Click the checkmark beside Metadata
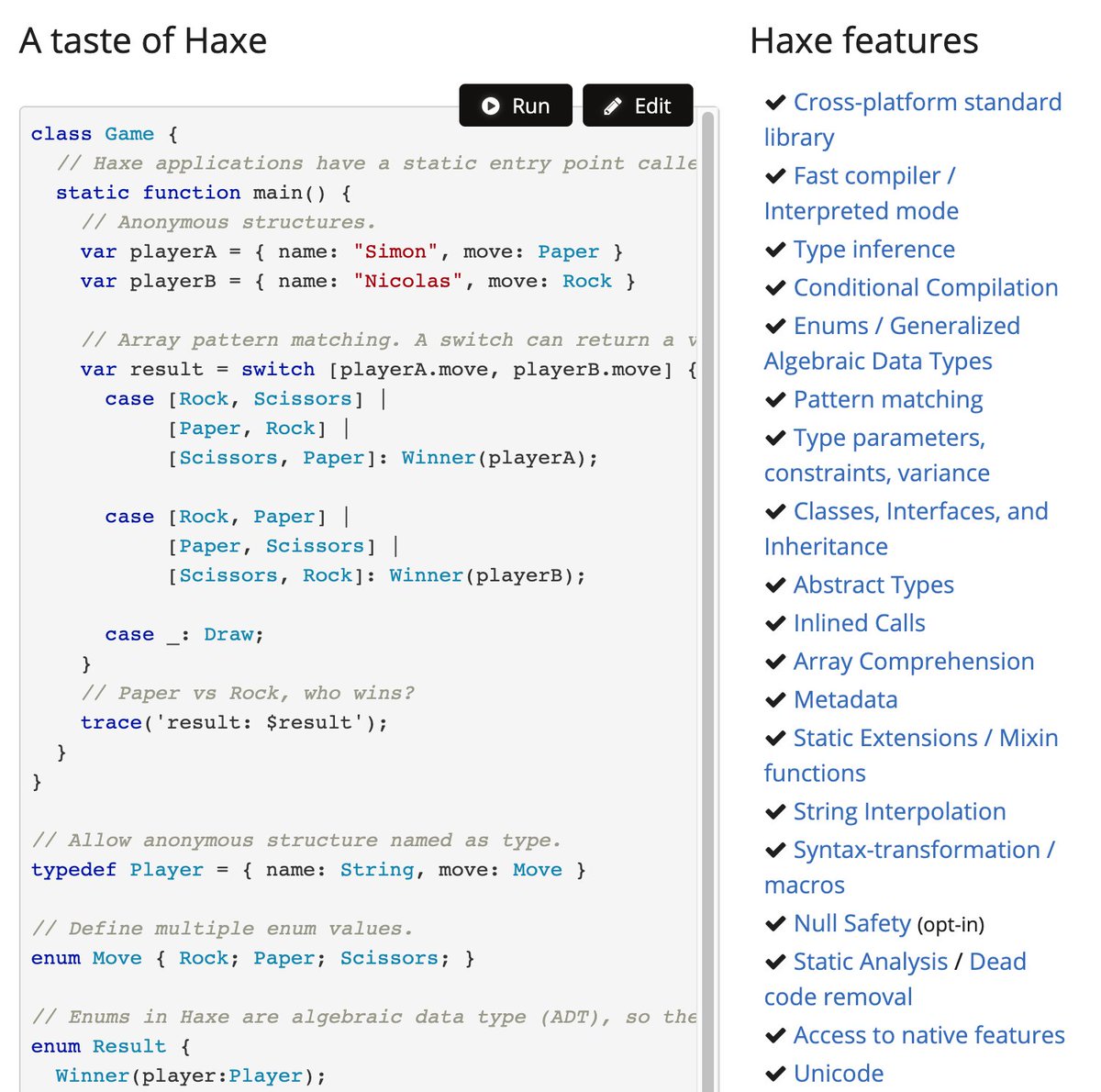This screenshot has width=1101, height=1092. pyautogui.click(x=775, y=700)
